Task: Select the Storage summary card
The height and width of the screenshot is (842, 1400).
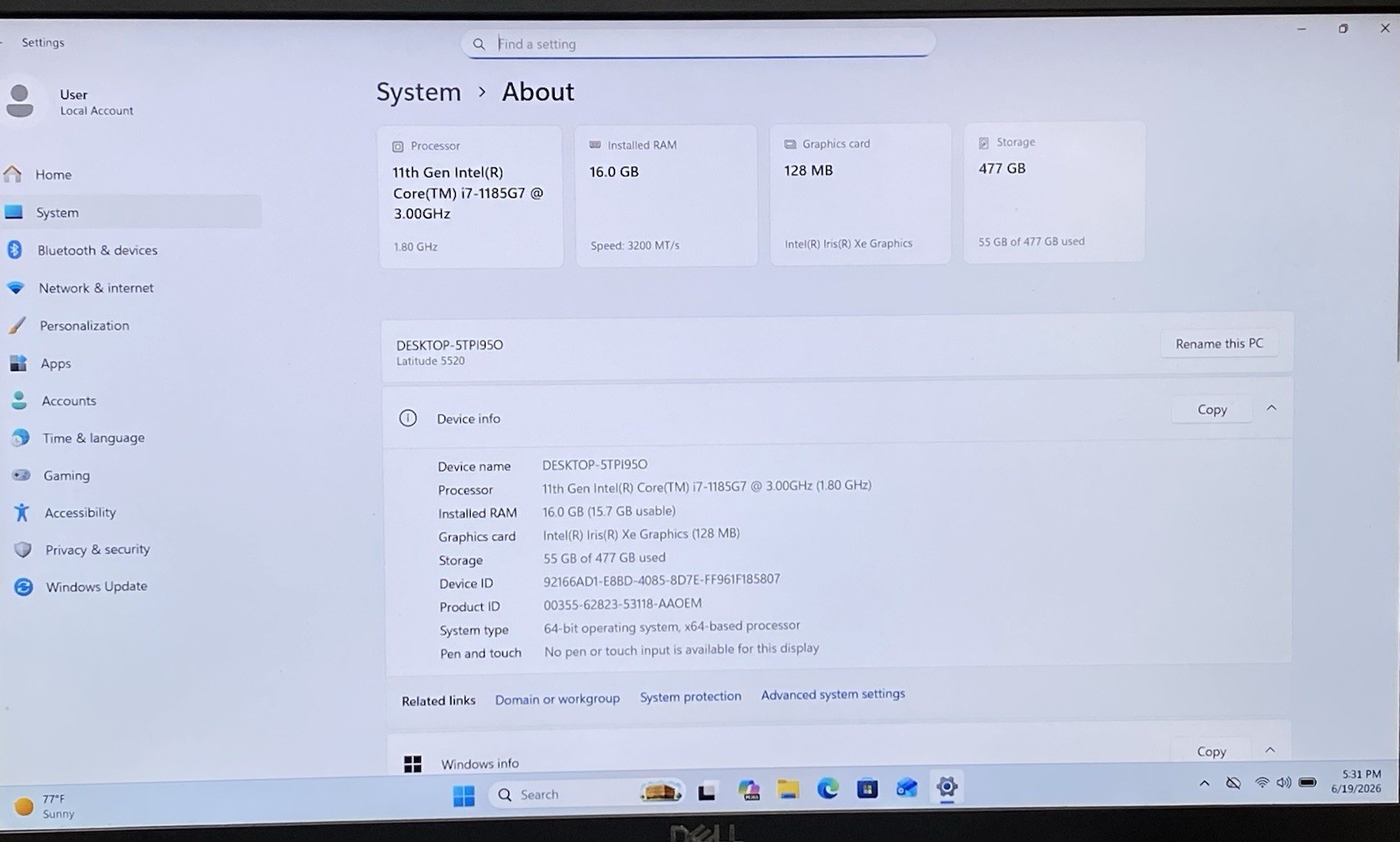Action: point(1054,192)
